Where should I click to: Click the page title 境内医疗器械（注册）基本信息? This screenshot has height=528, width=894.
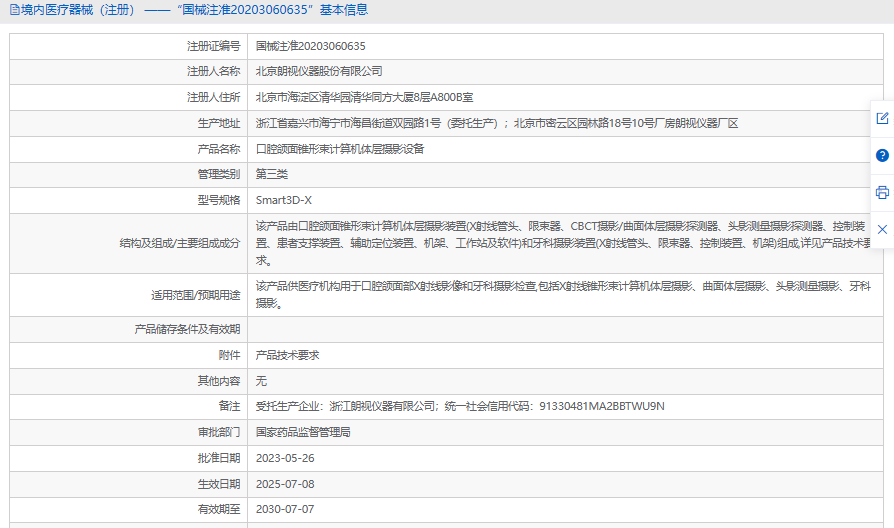[x=194, y=10]
